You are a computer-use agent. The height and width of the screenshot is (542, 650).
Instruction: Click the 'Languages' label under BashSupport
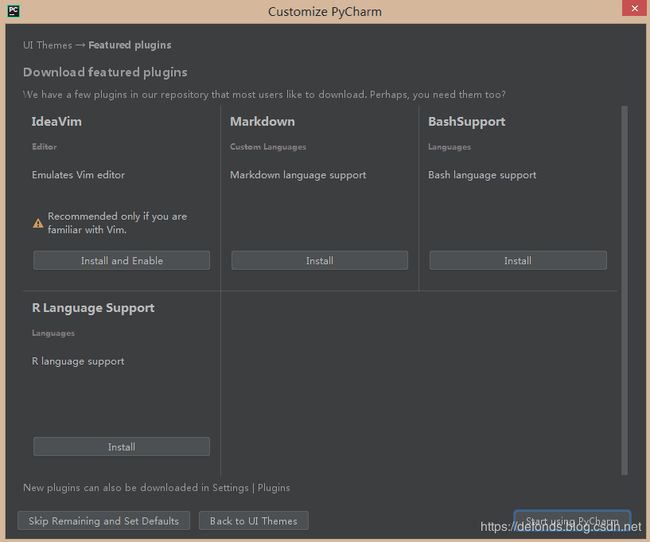pyautogui.click(x=449, y=147)
